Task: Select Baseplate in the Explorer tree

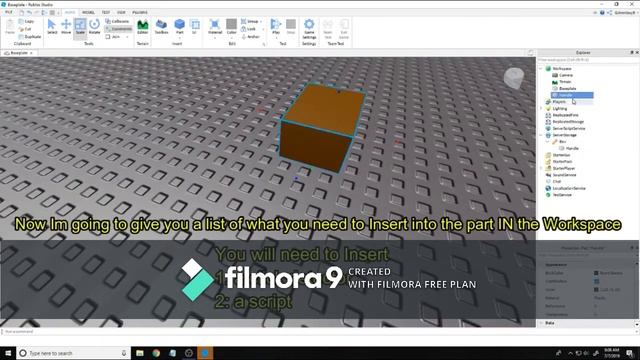Action: (564, 89)
